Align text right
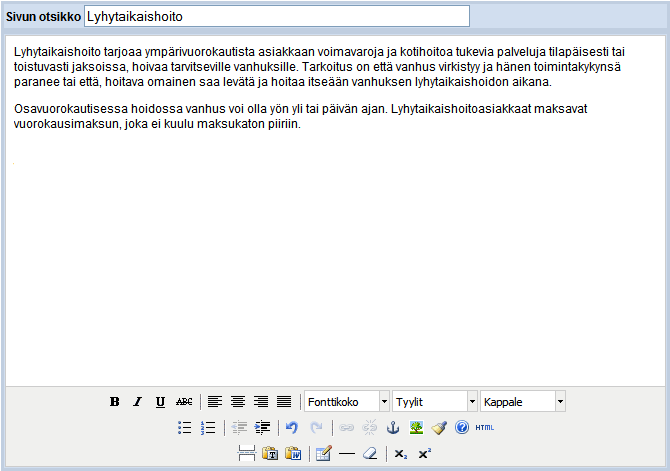The height and width of the screenshot is (471, 670). tap(261, 402)
